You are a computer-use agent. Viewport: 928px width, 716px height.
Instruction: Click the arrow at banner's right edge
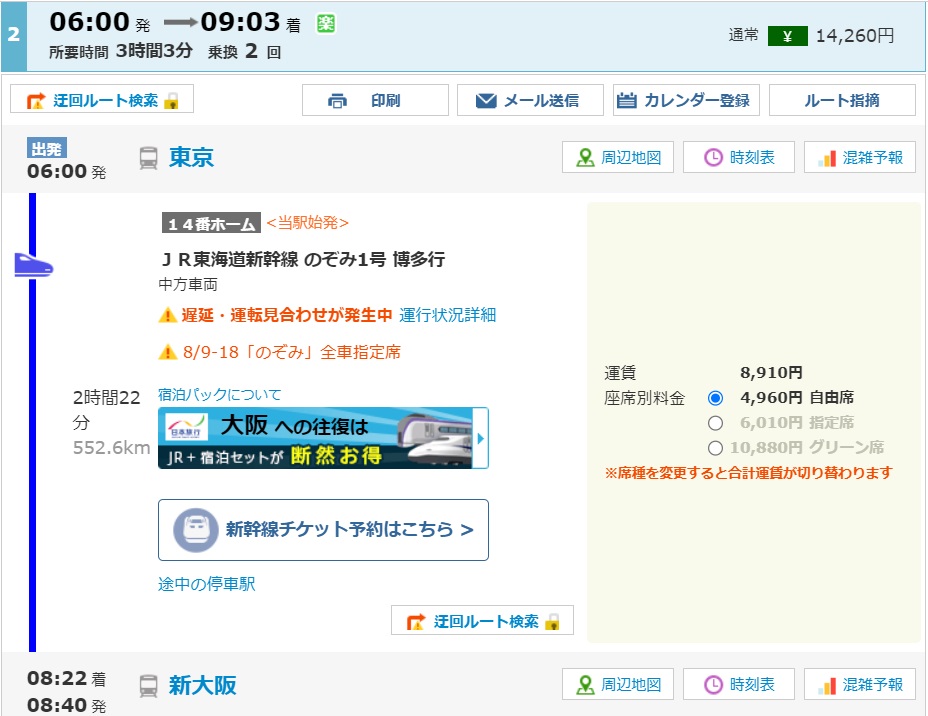(x=481, y=438)
